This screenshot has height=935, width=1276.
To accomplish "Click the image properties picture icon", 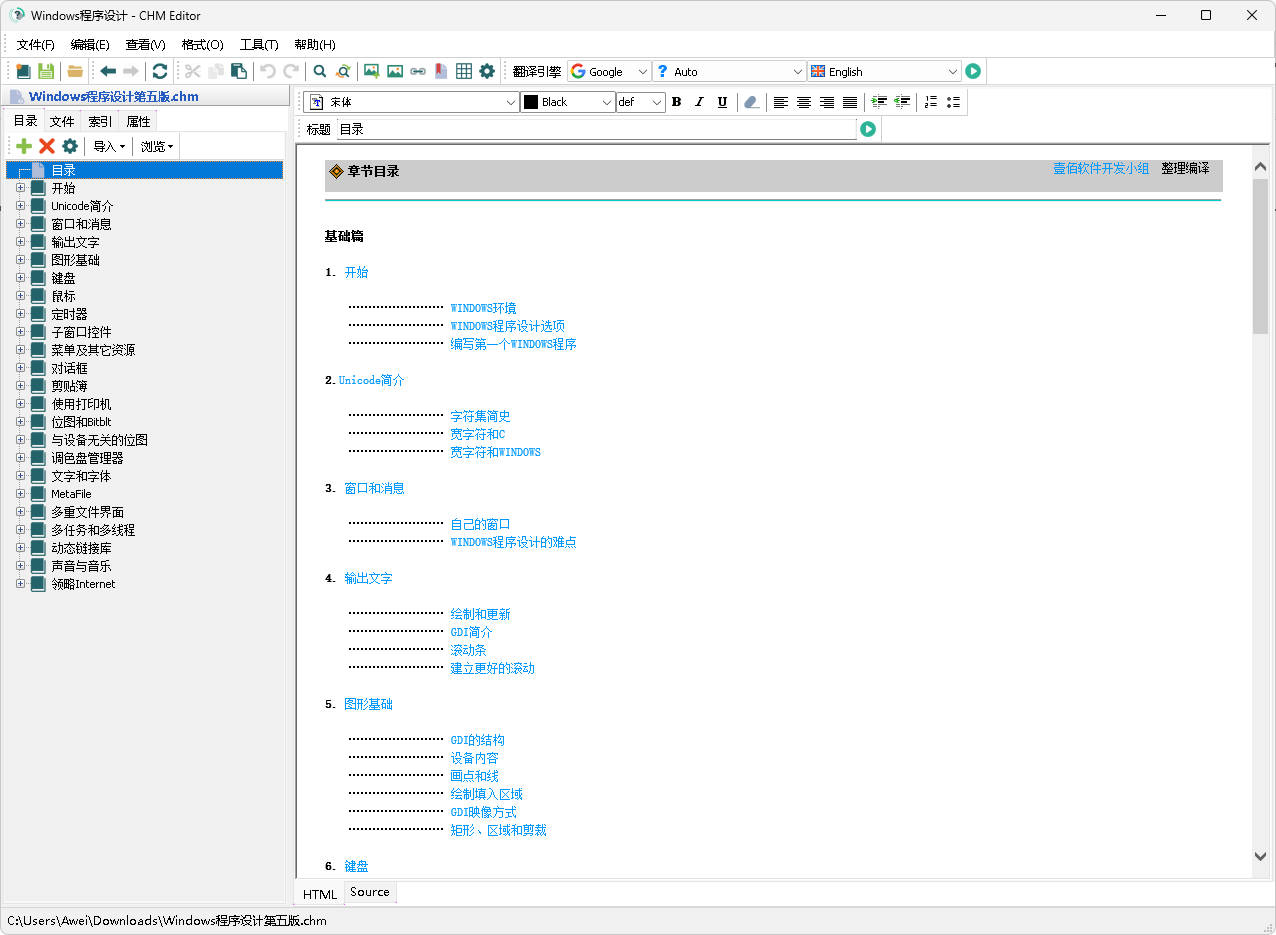I will (395, 71).
